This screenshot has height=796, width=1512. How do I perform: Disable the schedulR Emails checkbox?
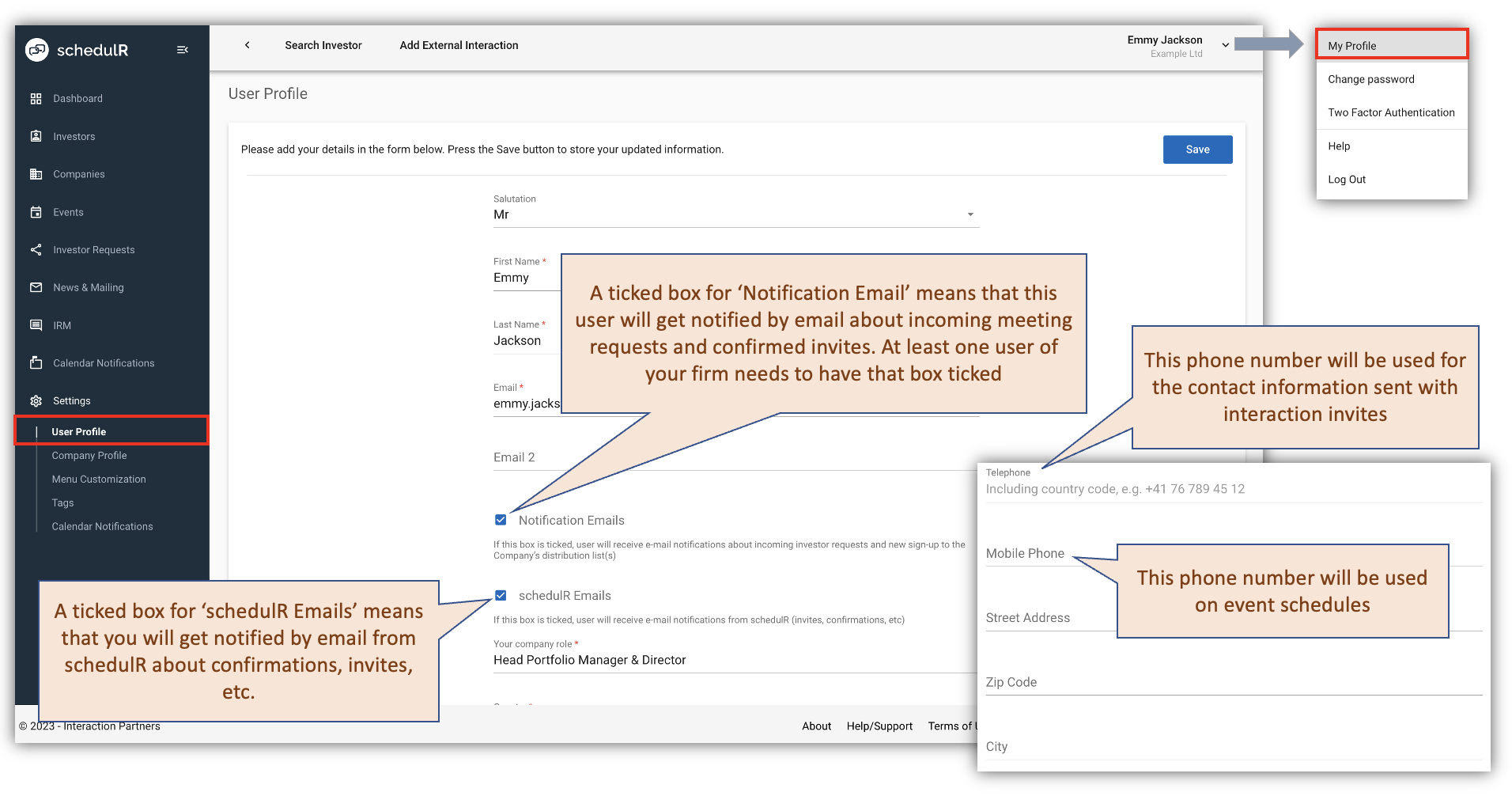(x=501, y=595)
